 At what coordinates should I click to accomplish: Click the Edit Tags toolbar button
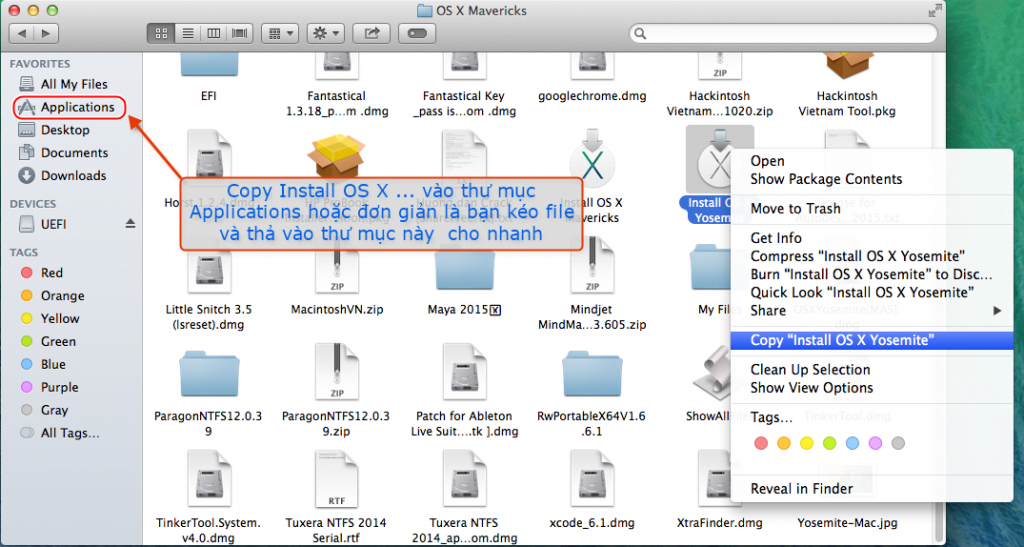click(417, 33)
